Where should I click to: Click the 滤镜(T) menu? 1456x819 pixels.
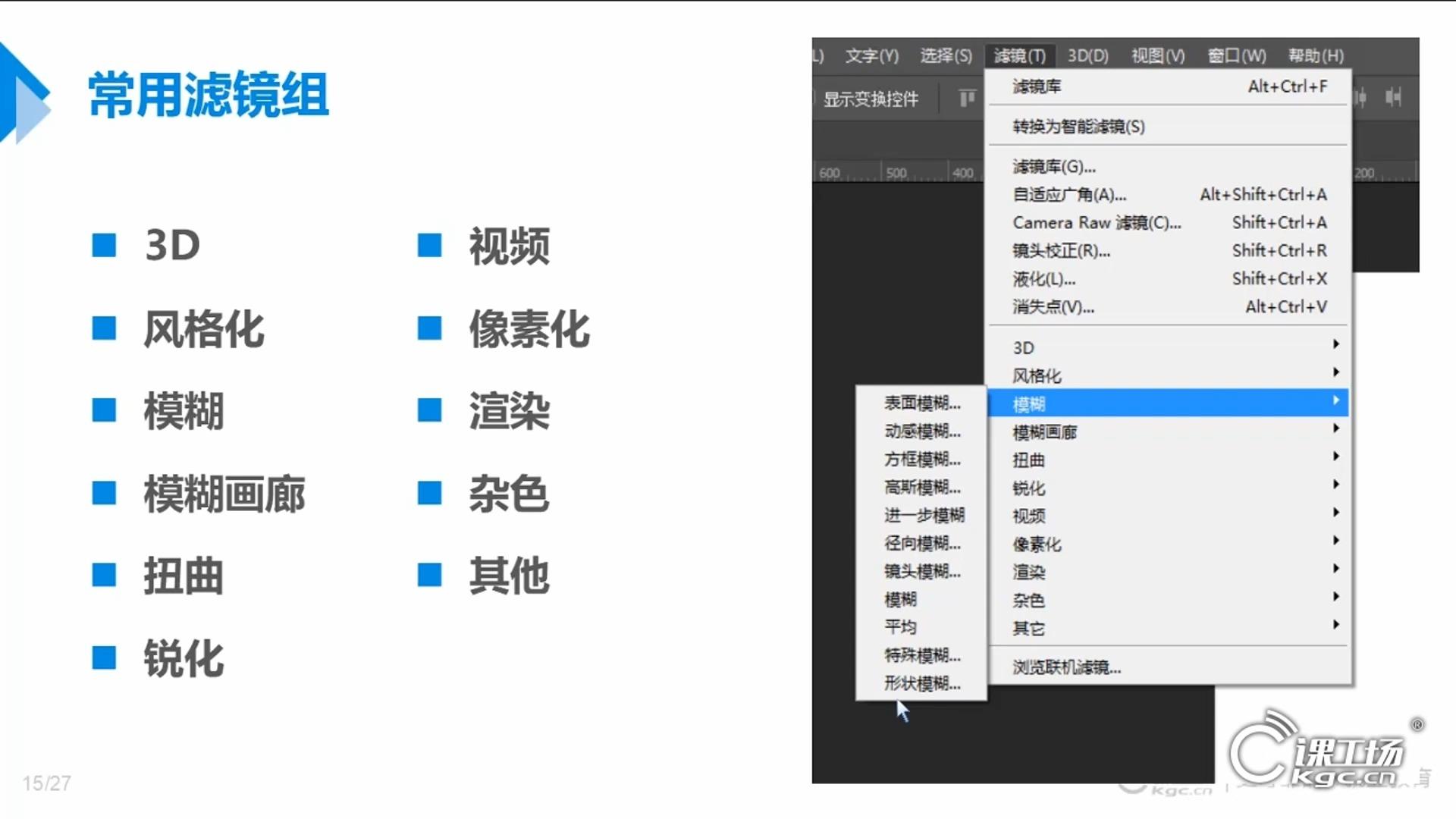[1019, 55]
